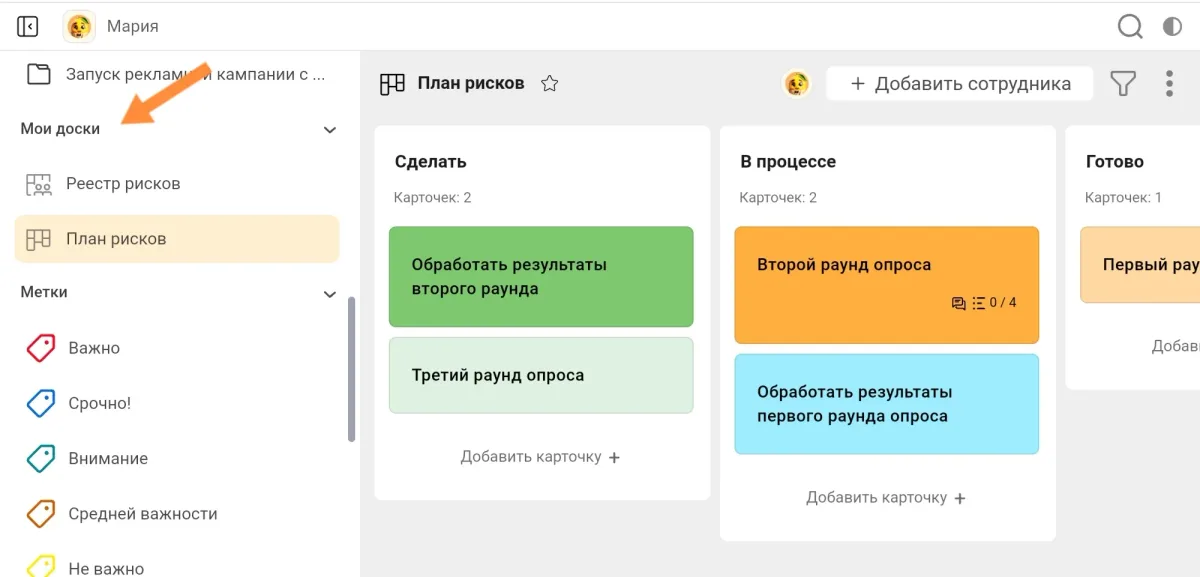Select the teal Внимание label
Viewport: 1200px width, 577px height.
point(107,458)
